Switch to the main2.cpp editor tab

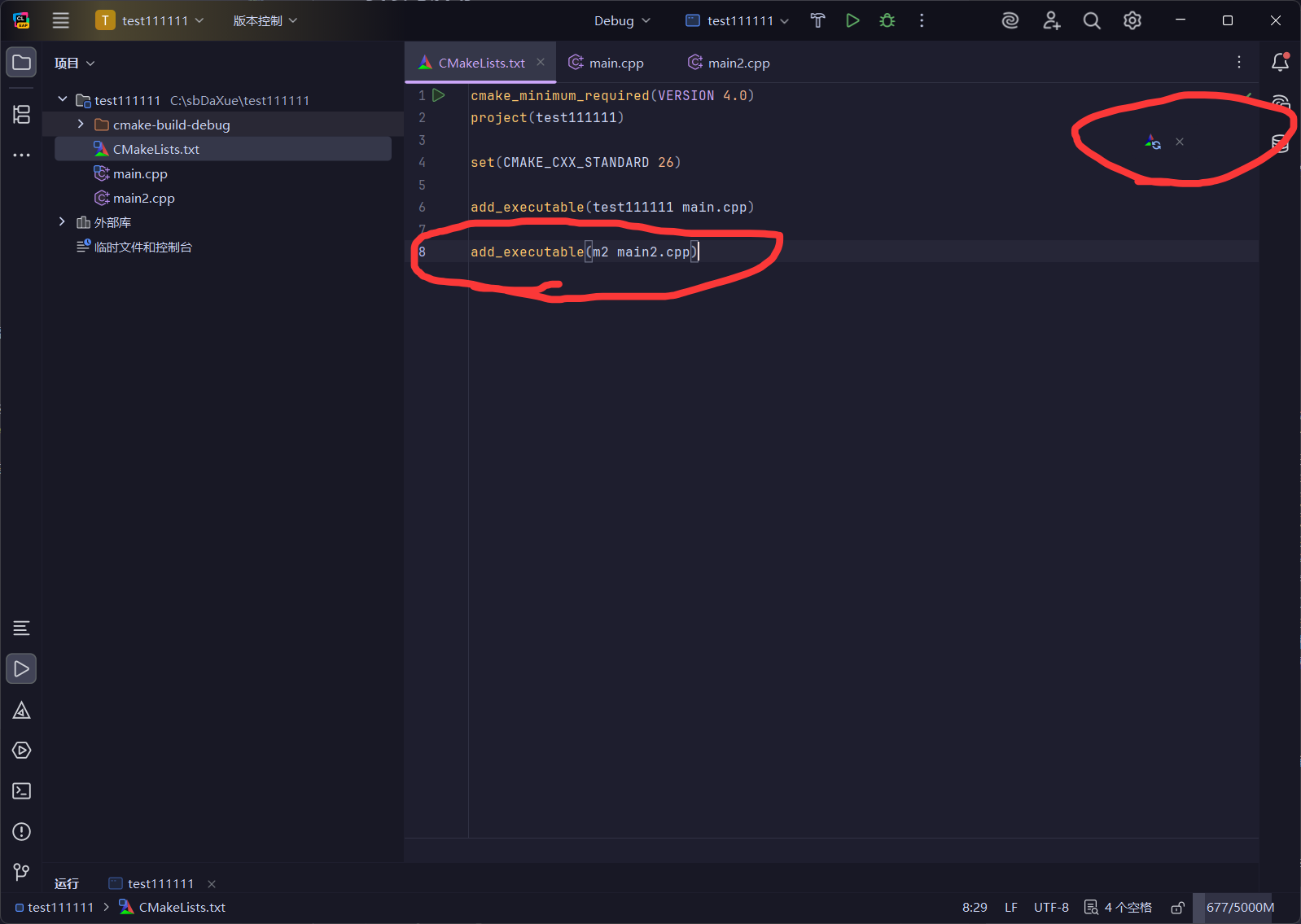coord(738,63)
